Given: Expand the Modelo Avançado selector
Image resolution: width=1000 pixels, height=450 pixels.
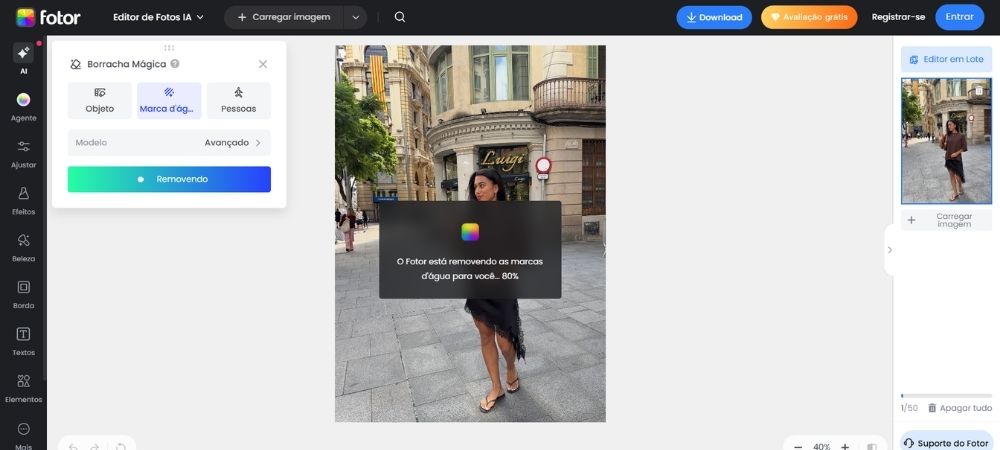Looking at the screenshot, I should [169, 143].
